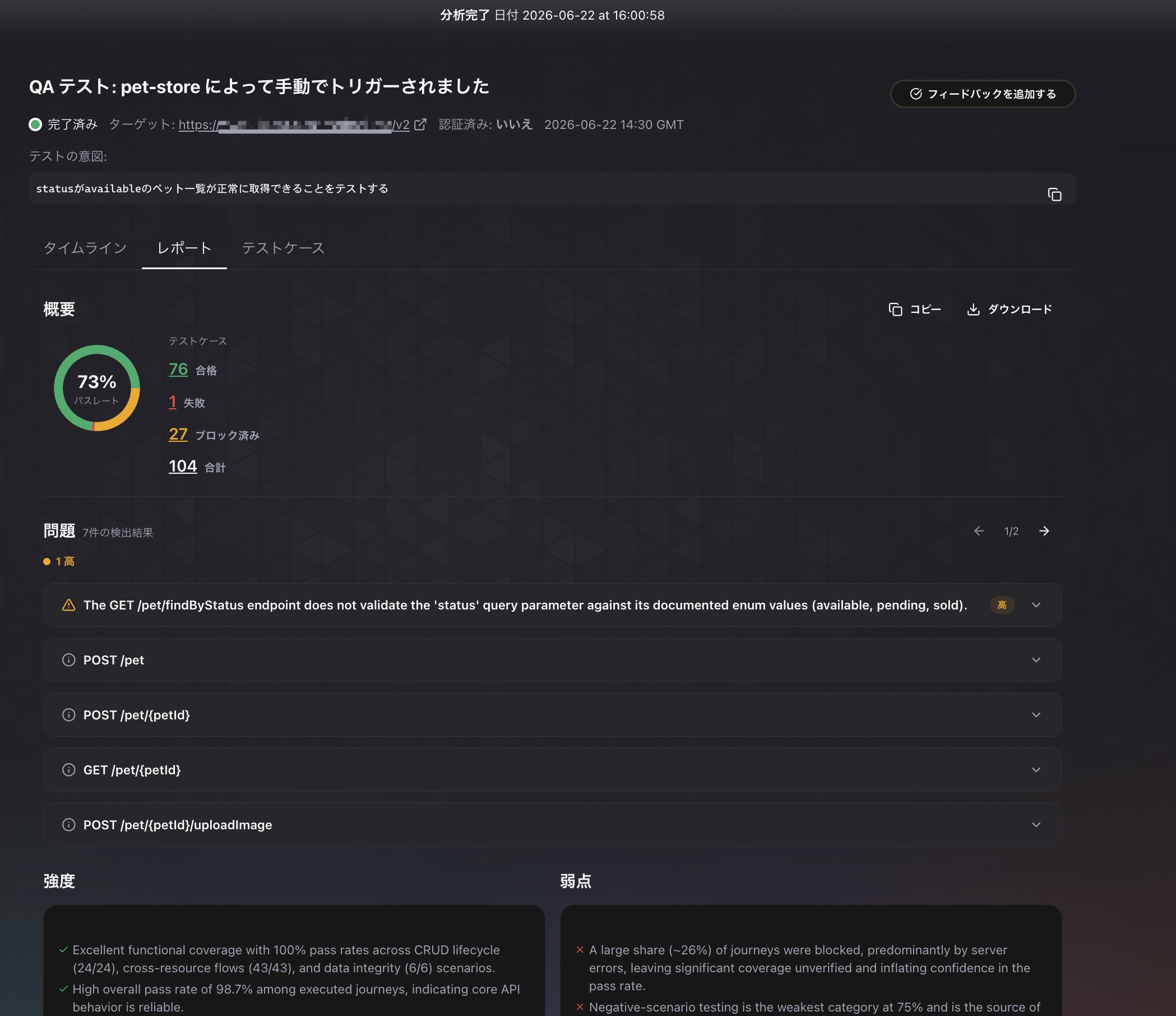
Task: Select the レポート tab
Action: (x=184, y=248)
